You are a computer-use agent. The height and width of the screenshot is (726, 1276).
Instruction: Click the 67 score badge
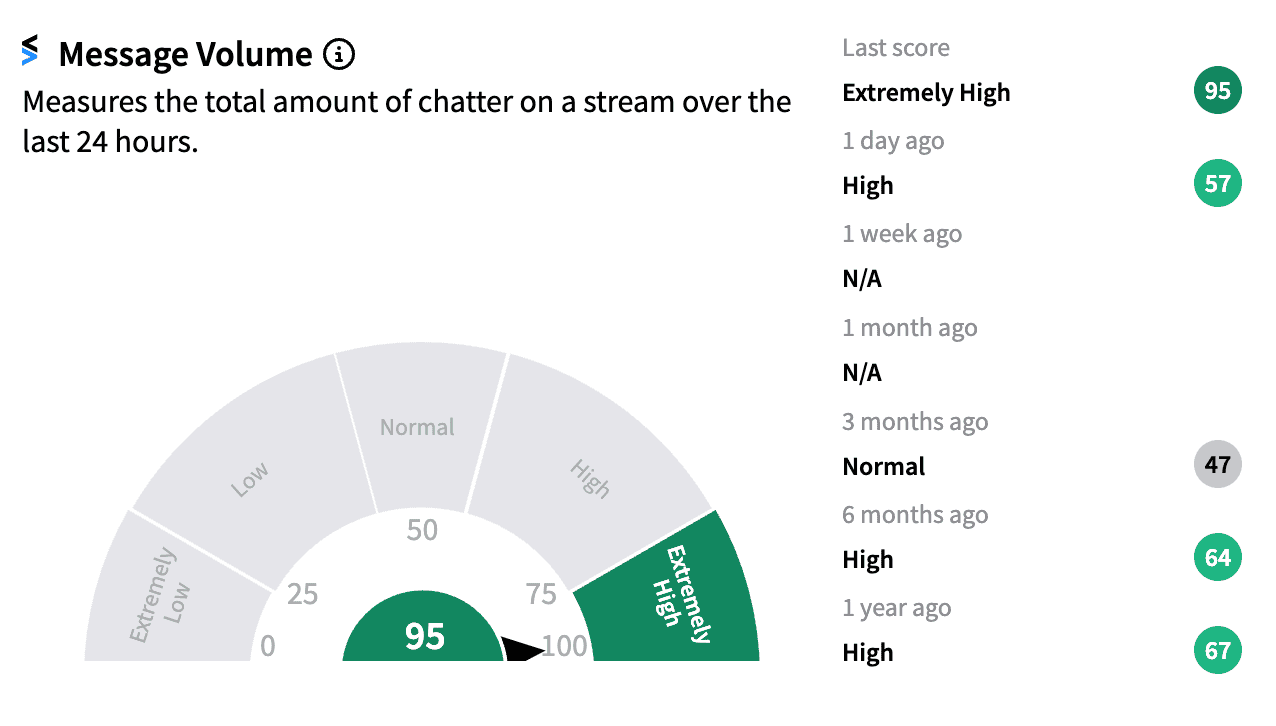[1217, 651]
